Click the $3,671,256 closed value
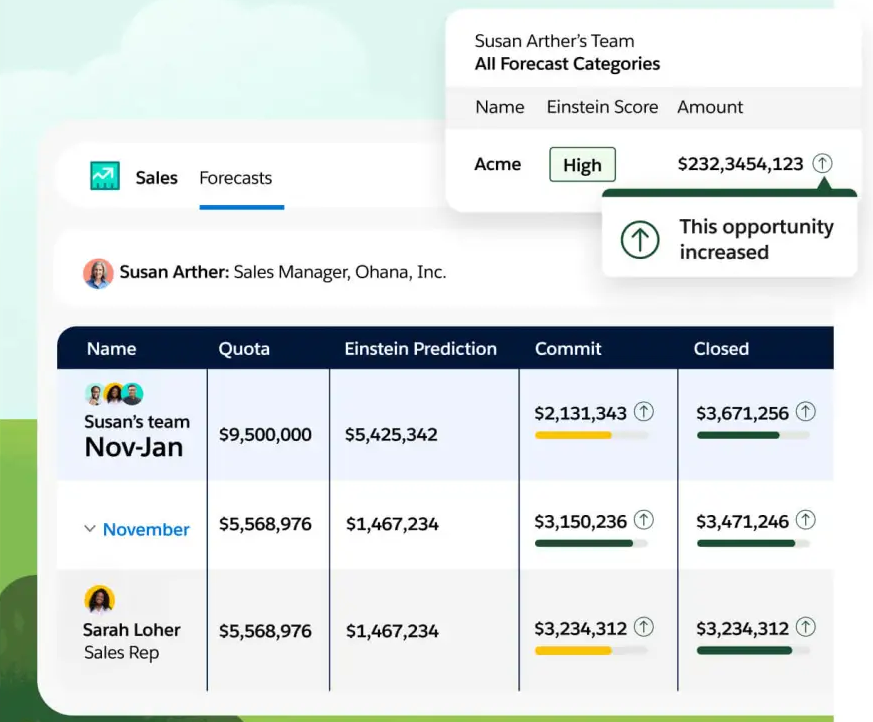This screenshot has height=722, width=873. [x=742, y=413]
